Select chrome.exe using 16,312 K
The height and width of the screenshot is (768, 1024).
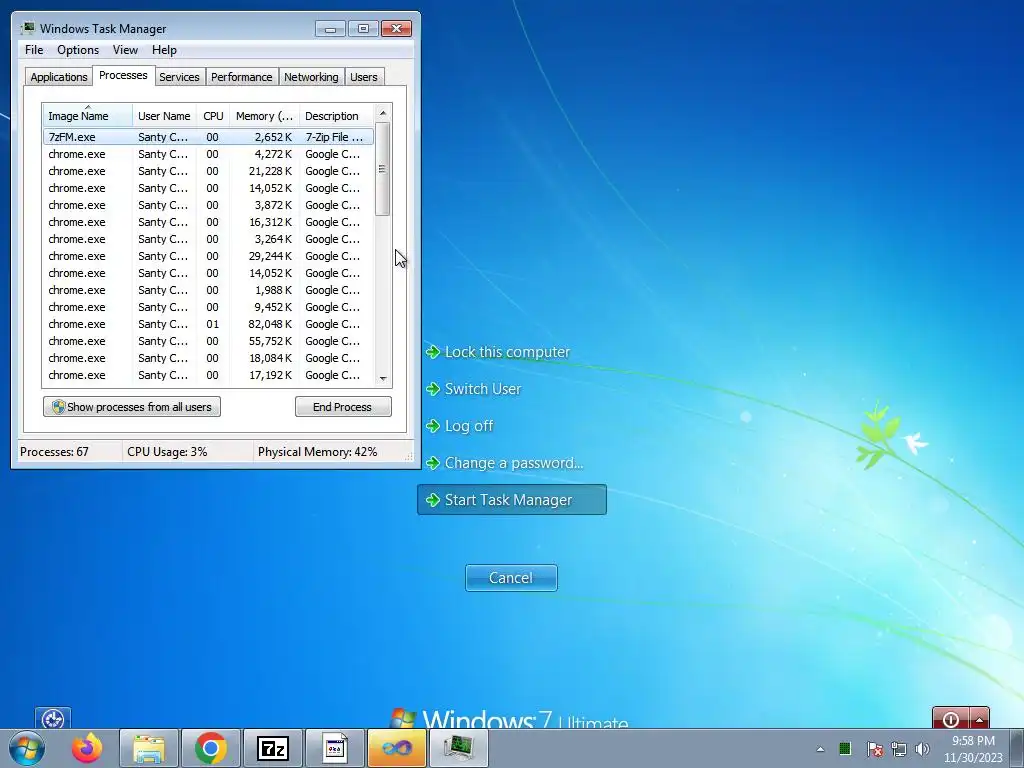tap(208, 222)
